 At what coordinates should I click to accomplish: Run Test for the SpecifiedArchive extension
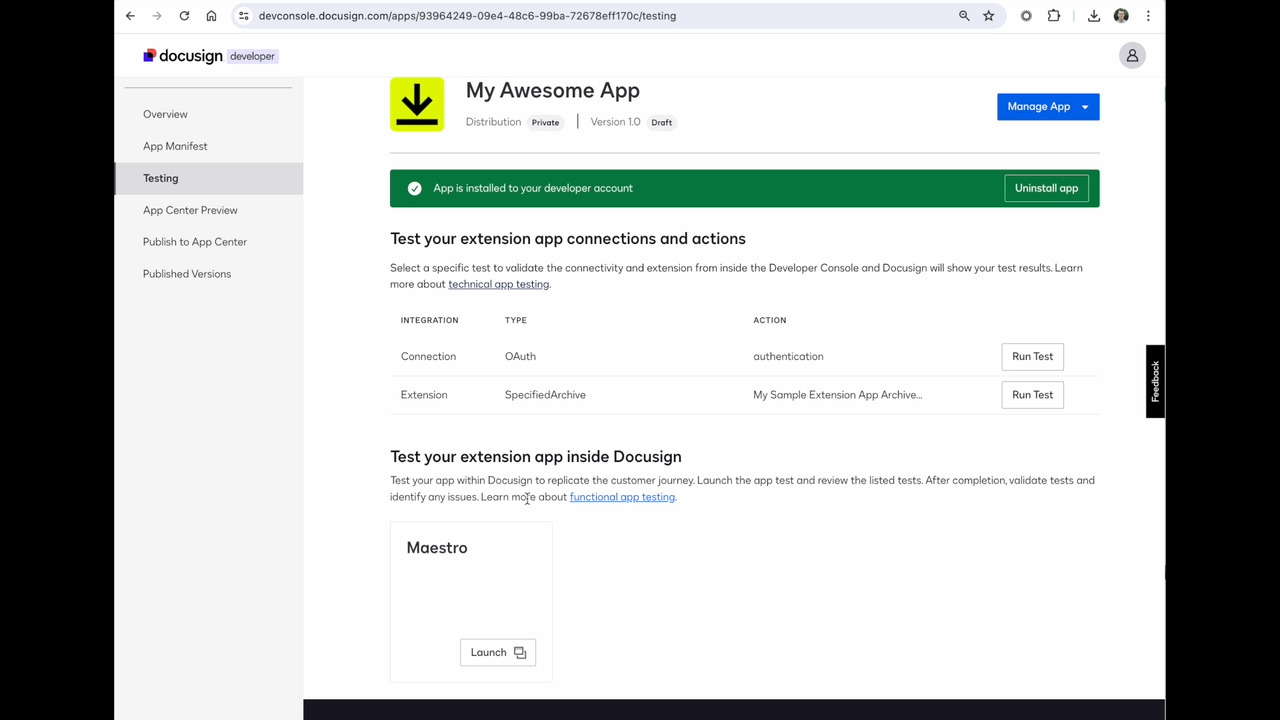[1032, 395]
